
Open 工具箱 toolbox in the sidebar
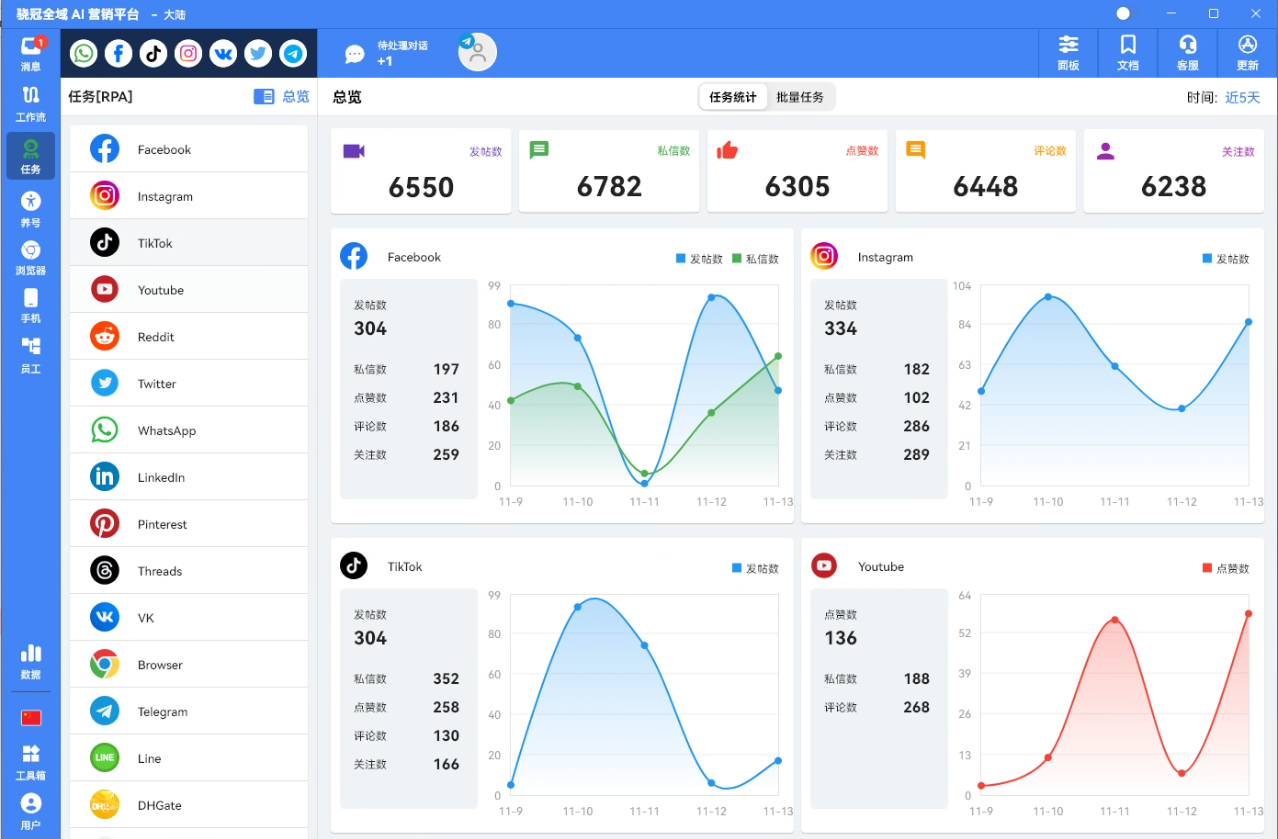(x=31, y=761)
